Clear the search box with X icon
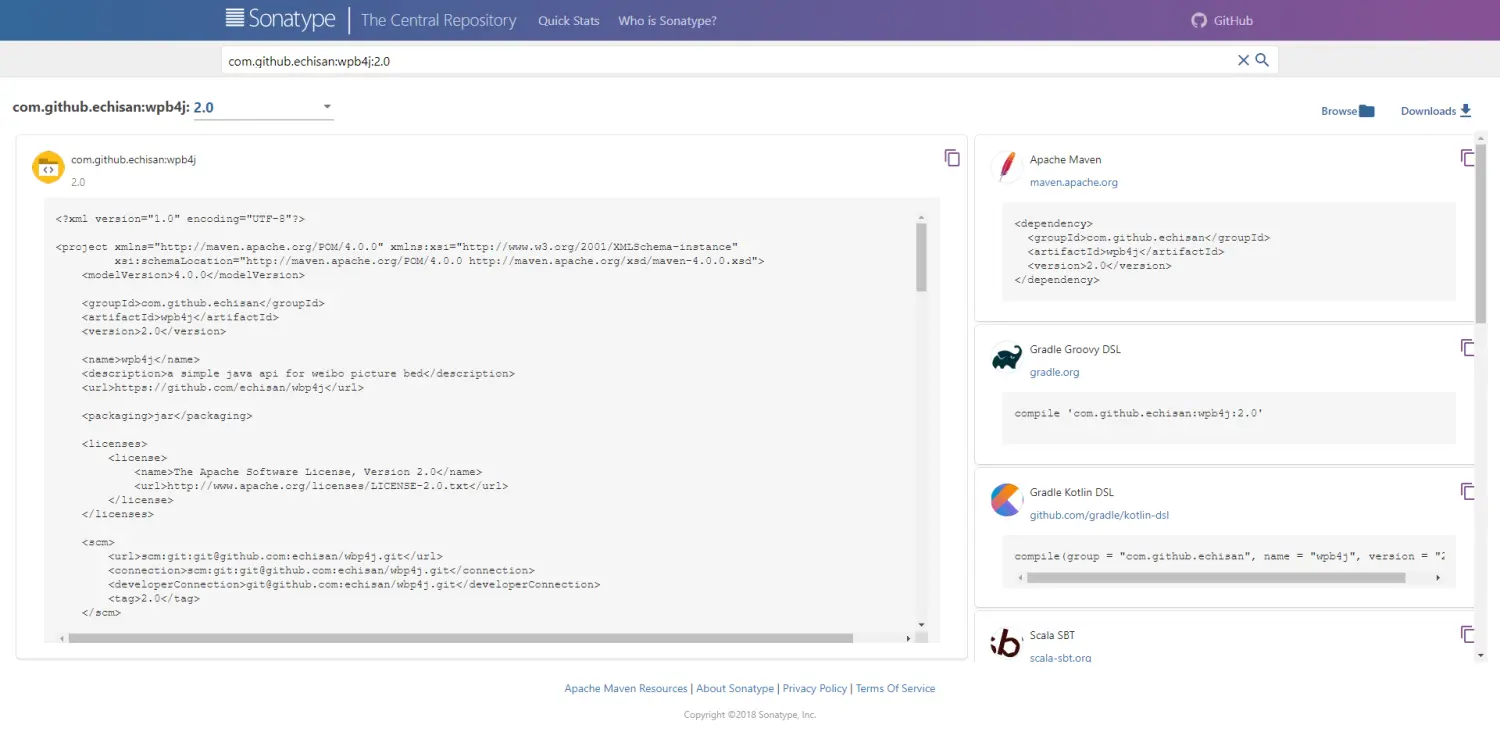The image size is (1500, 732). [x=1243, y=60]
